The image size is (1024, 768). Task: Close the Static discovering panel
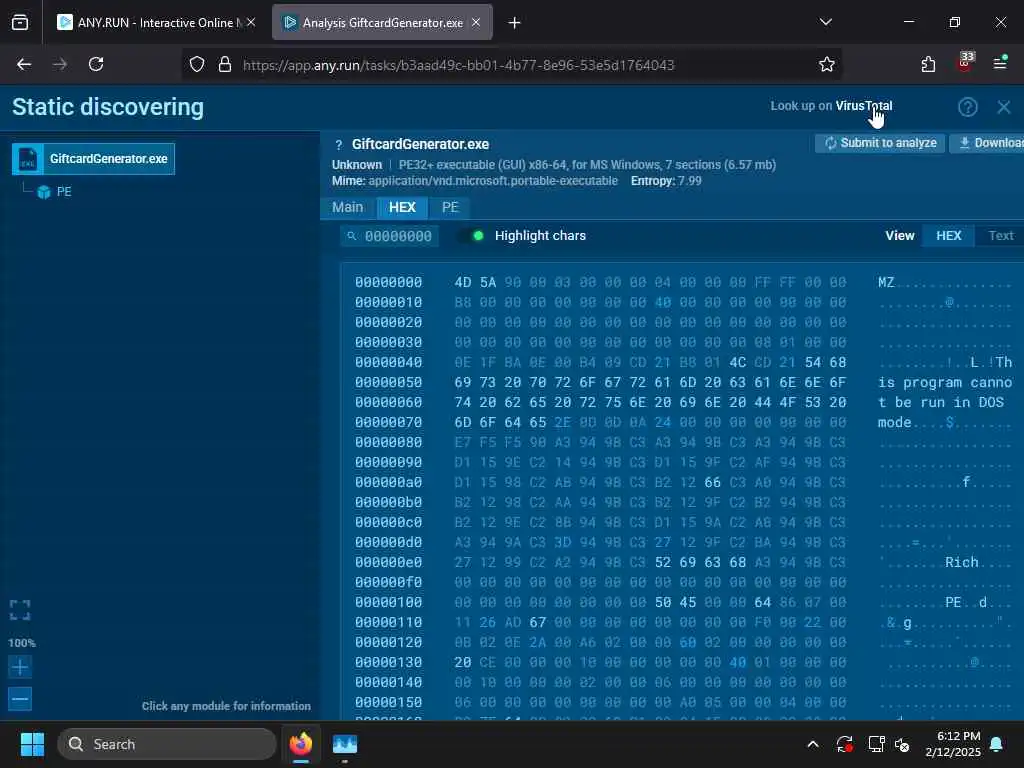click(1004, 107)
